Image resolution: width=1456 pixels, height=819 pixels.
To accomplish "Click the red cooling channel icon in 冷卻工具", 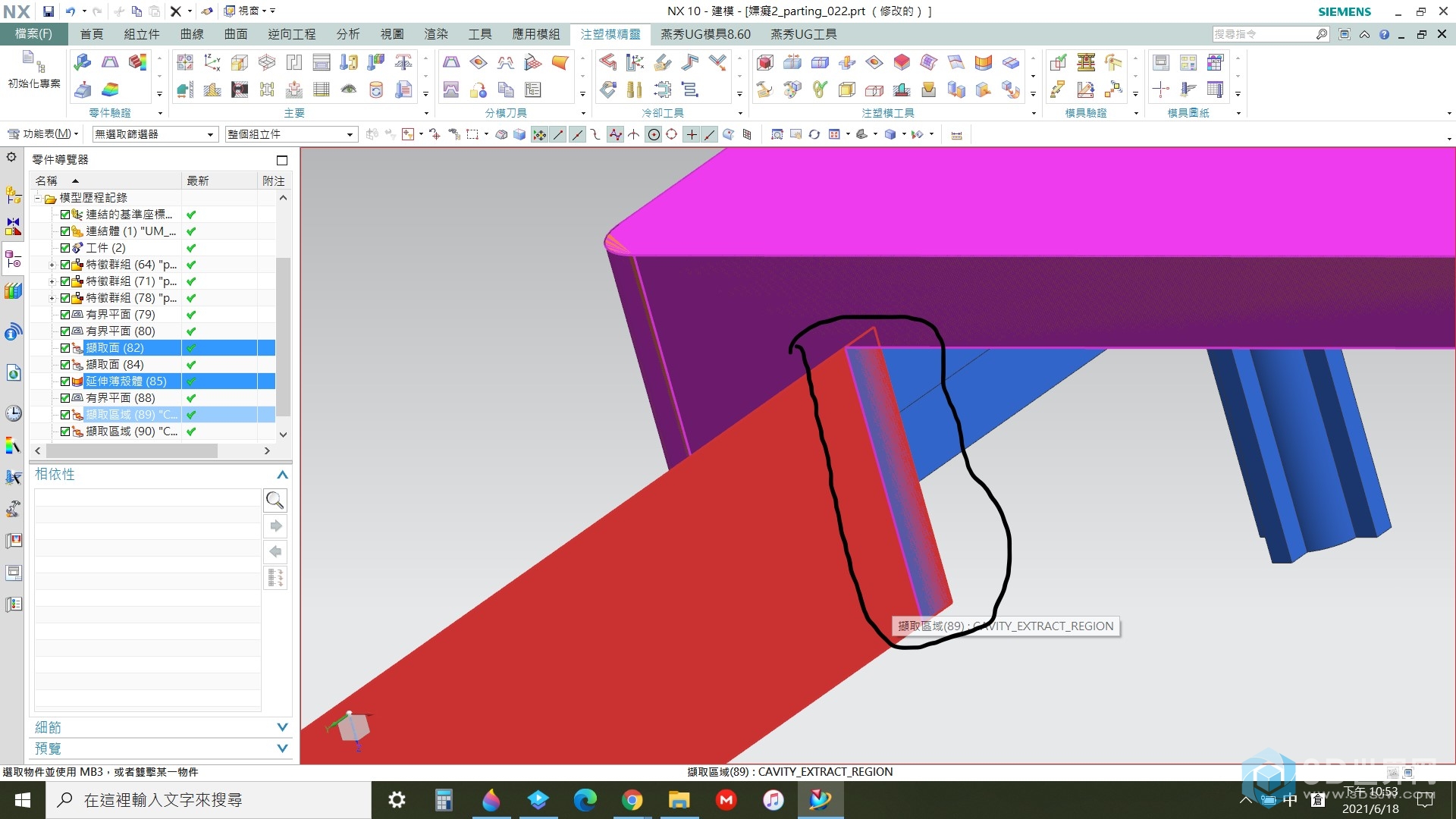I will pos(607,62).
